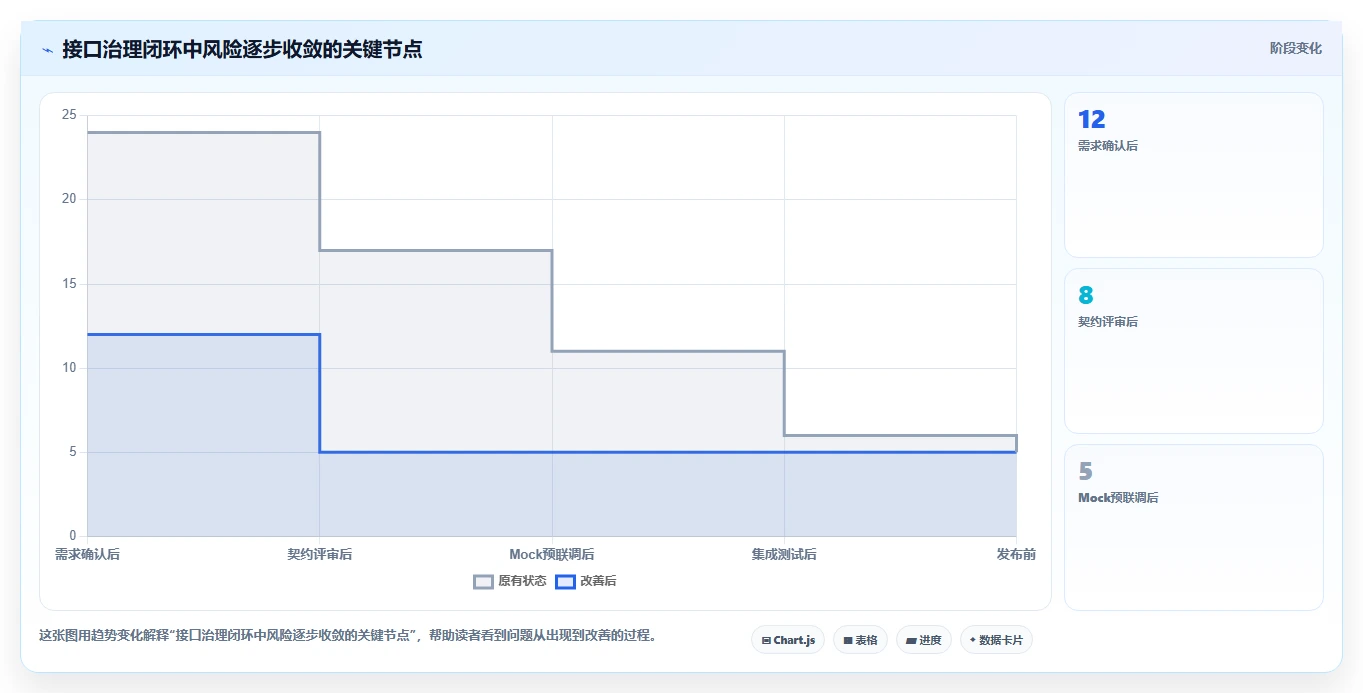Toggle the 原有状态 legend item
This screenshot has height=693, width=1363.
(x=510, y=581)
